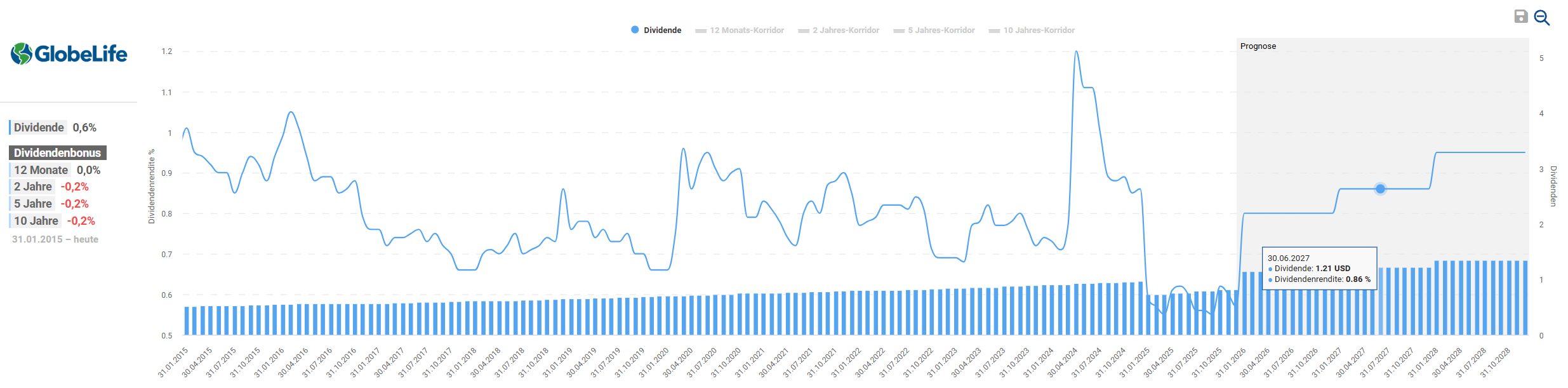
Task: Open the Dividendenbonus section header
Action: pyautogui.click(x=57, y=153)
